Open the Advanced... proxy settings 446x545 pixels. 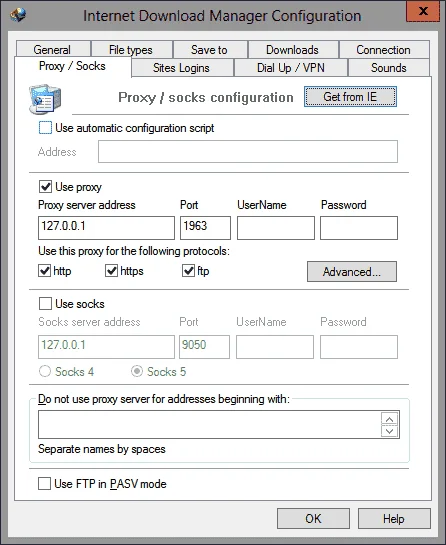click(x=352, y=272)
